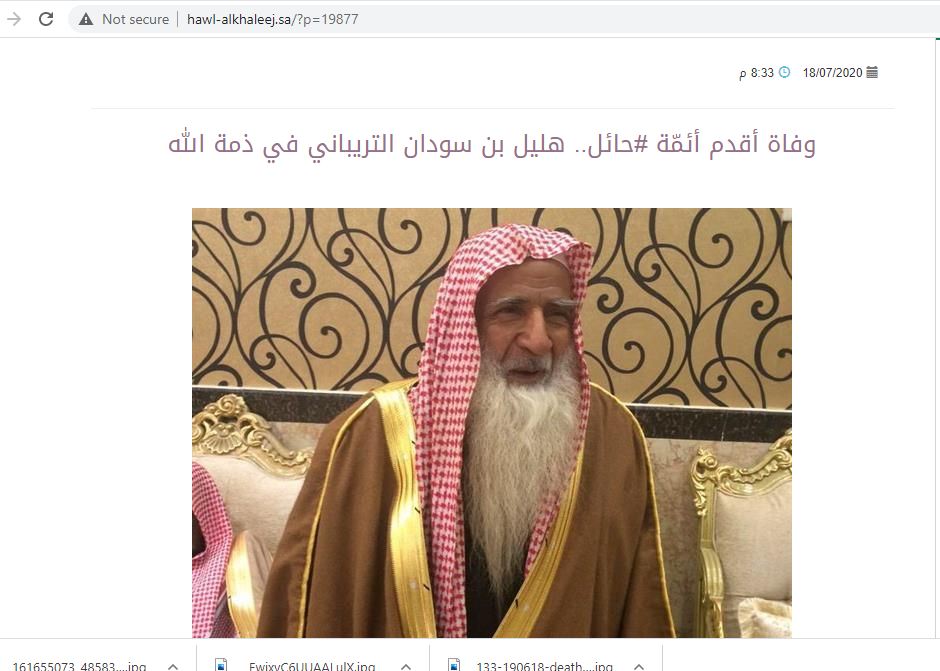Screen dimensions: 940x671
Task: Click the article photo of the elderly man
Action: (x=492, y=423)
